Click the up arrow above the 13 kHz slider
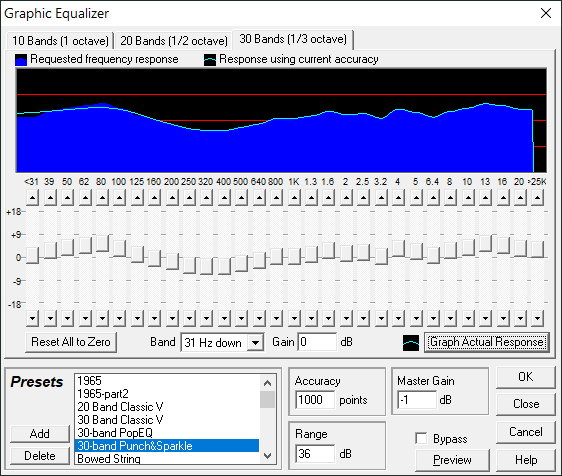 485,197
